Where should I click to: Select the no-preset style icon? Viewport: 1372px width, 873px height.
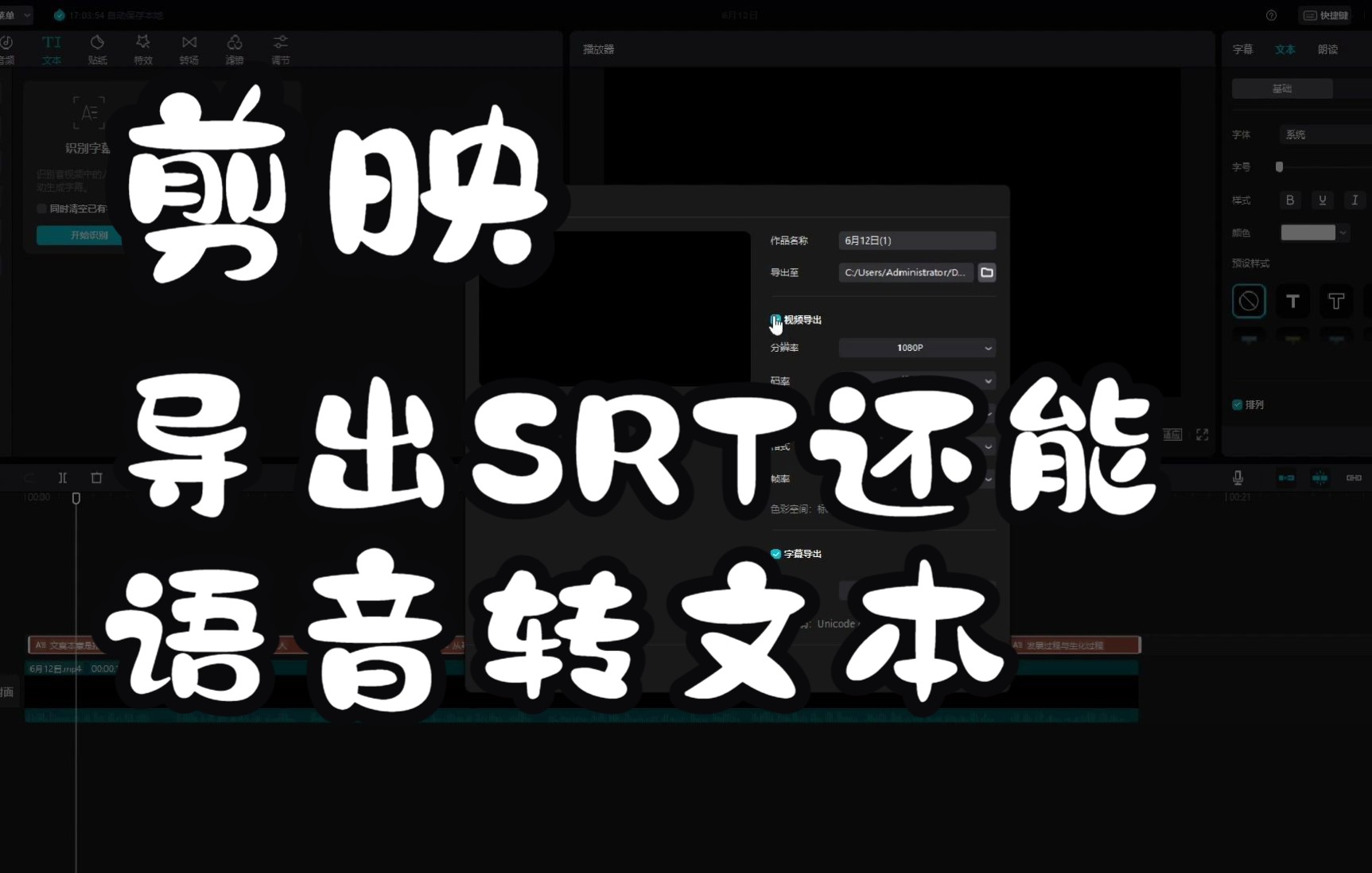coord(1249,301)
